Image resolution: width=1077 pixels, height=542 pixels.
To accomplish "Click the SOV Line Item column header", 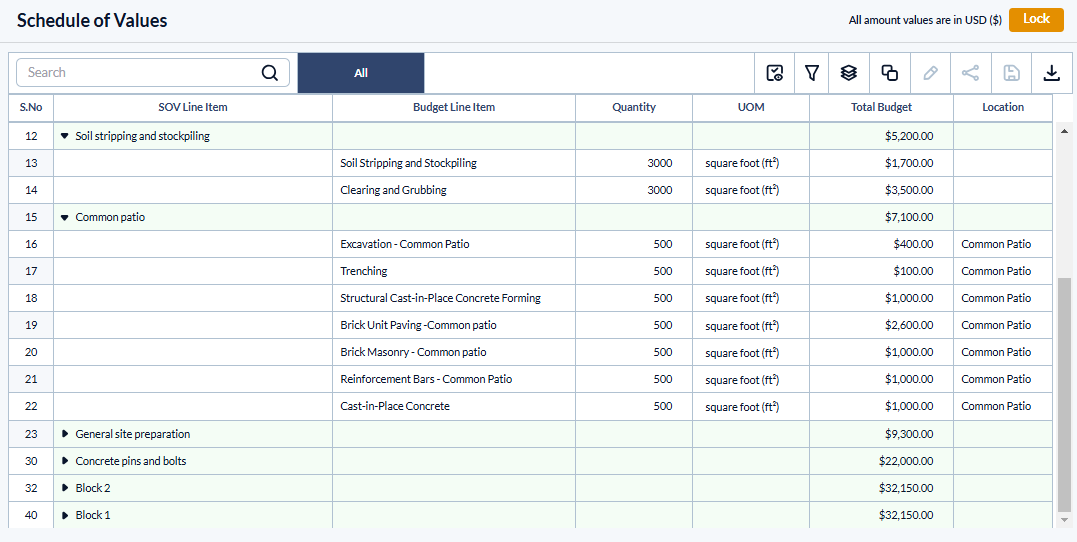I will pos(192,107).
